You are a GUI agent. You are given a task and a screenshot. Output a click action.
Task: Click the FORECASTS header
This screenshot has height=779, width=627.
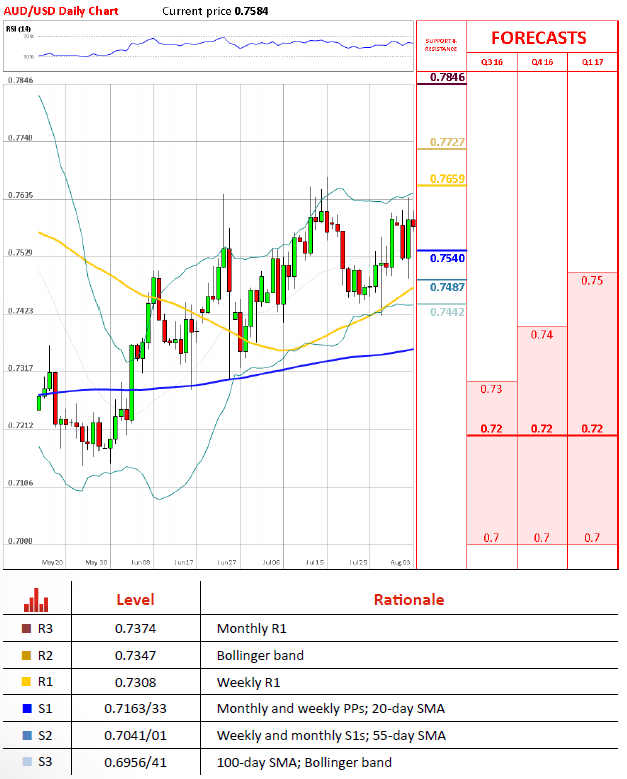coord(539,38)
